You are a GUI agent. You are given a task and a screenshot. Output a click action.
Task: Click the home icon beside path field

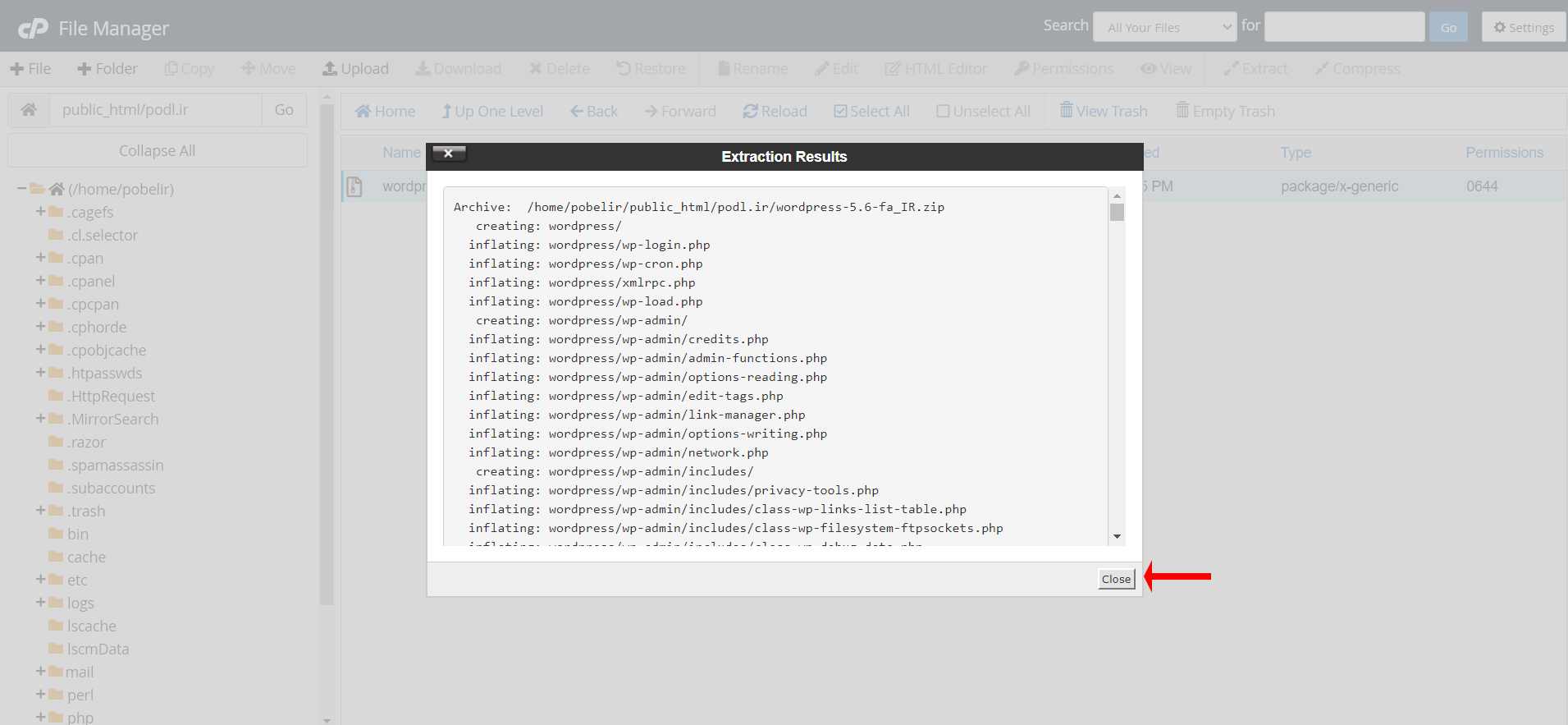point(29,110)
